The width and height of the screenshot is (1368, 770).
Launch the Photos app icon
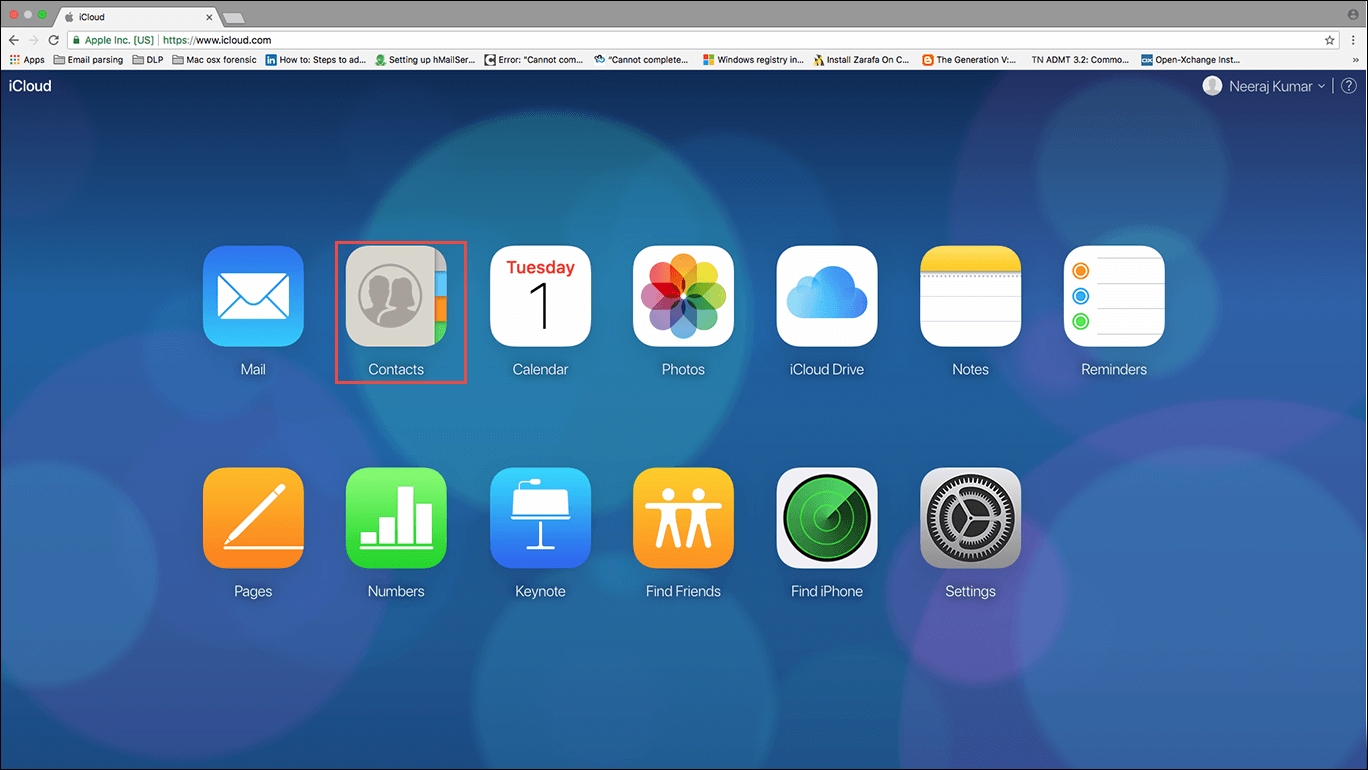pyautogui.click(x=683, y=296)
